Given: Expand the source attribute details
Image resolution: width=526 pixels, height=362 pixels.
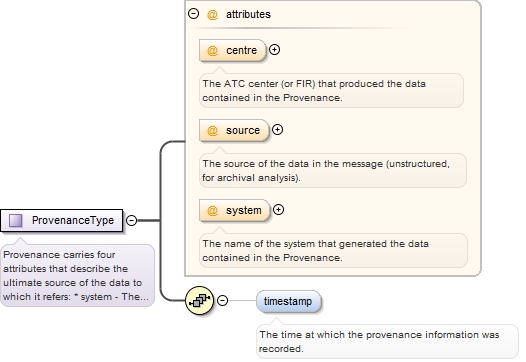Looking at the screenshot, I should click(277, 130).
